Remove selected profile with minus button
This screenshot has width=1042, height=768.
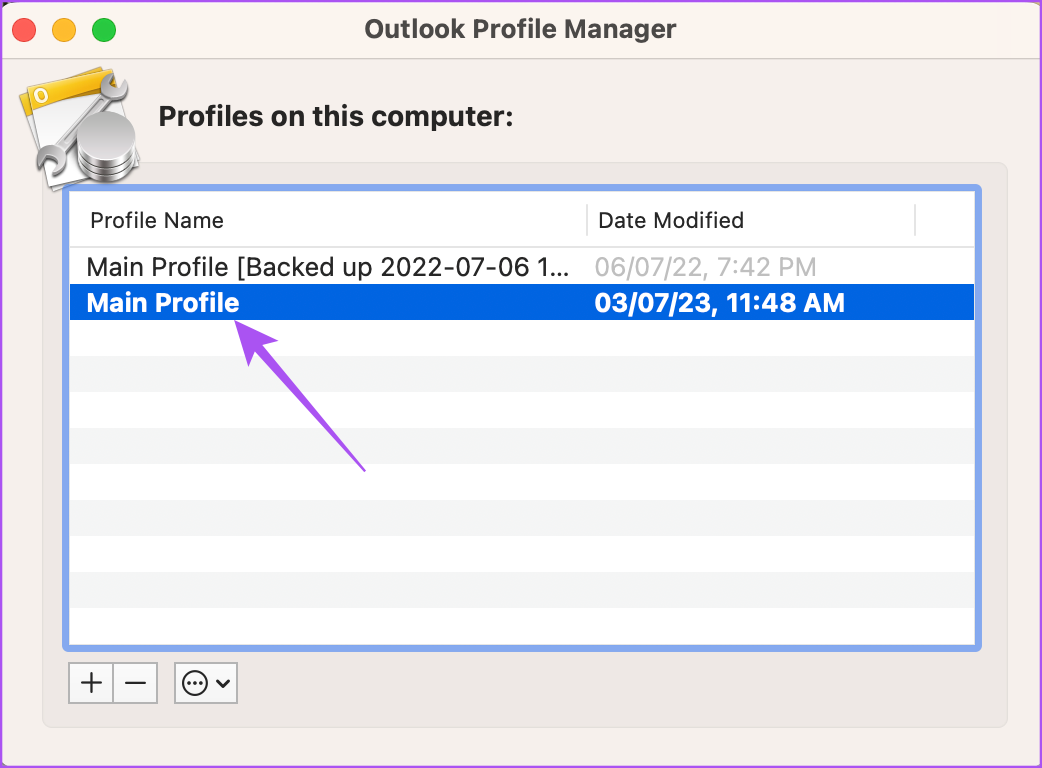point(135,683)
